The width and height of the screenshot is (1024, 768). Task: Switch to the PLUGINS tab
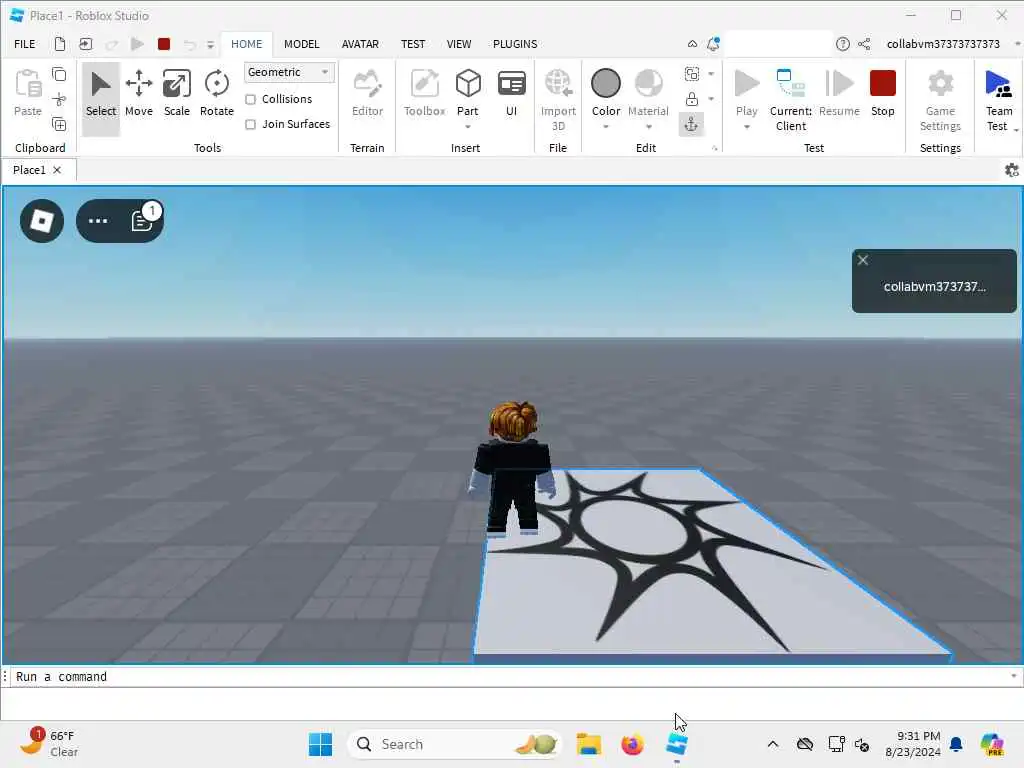click(x=515, y=44)
